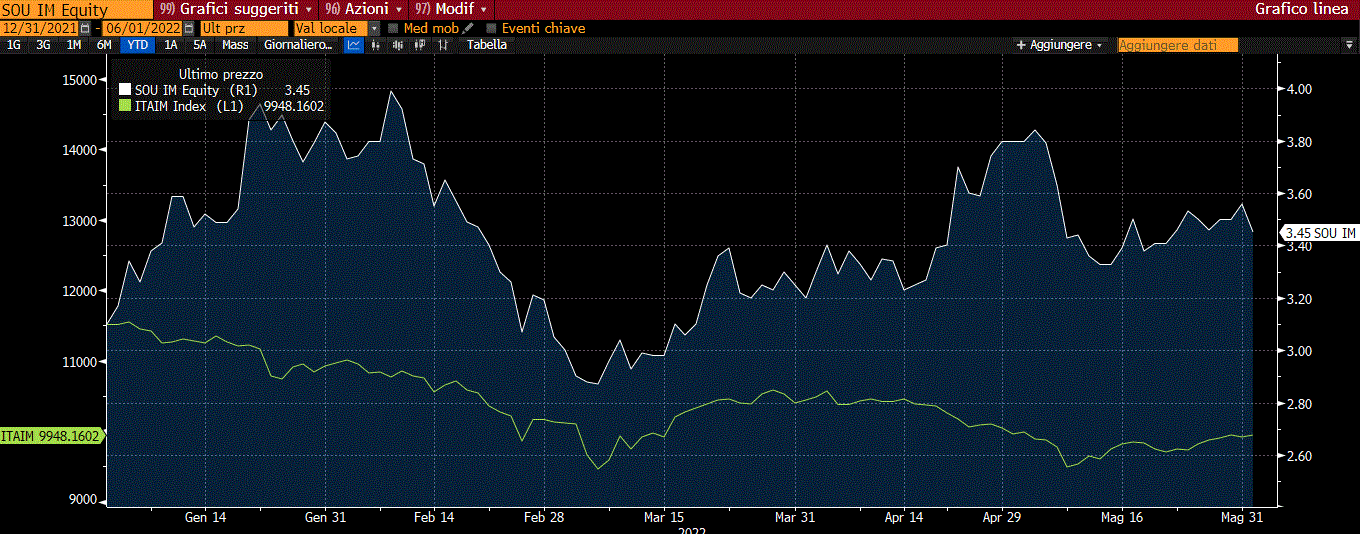Viewport: 1360px width, 534px height.
Task: Open the Aggiungere dropdown
Action: pyautogui.click(x=1060, y=45)
